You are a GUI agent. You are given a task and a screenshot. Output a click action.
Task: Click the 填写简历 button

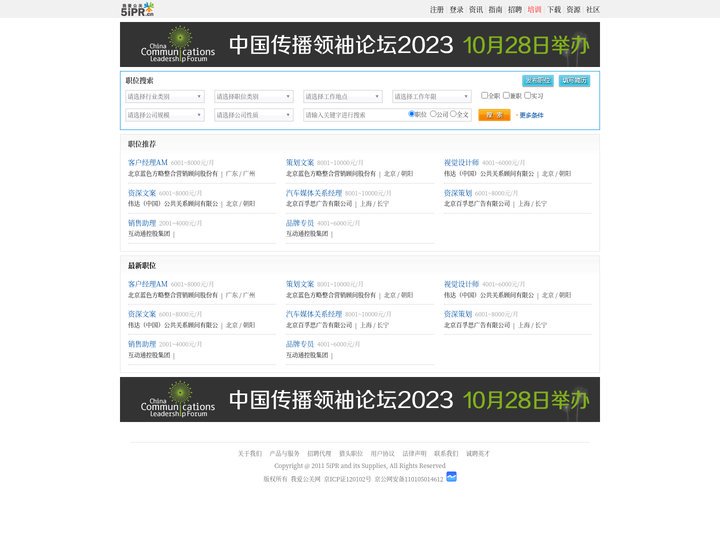tap(574, 80)
